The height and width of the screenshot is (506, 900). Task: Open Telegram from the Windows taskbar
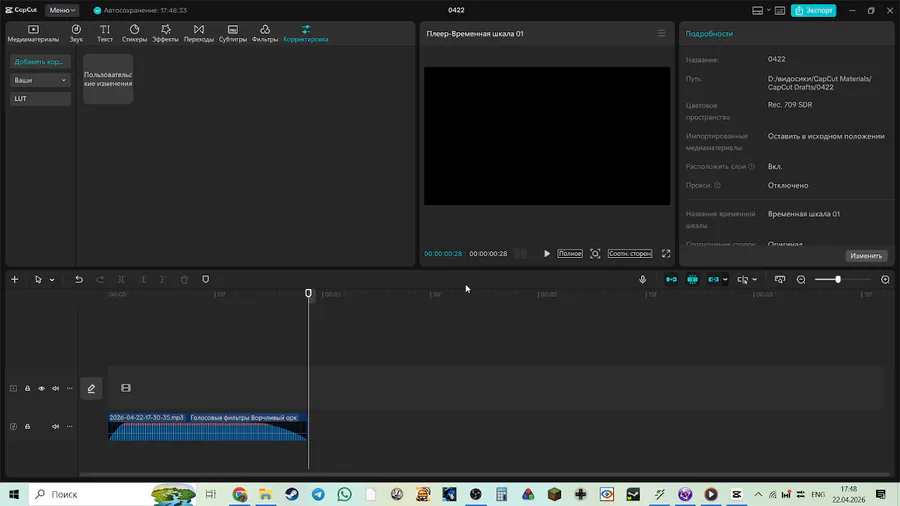(318, 494)
